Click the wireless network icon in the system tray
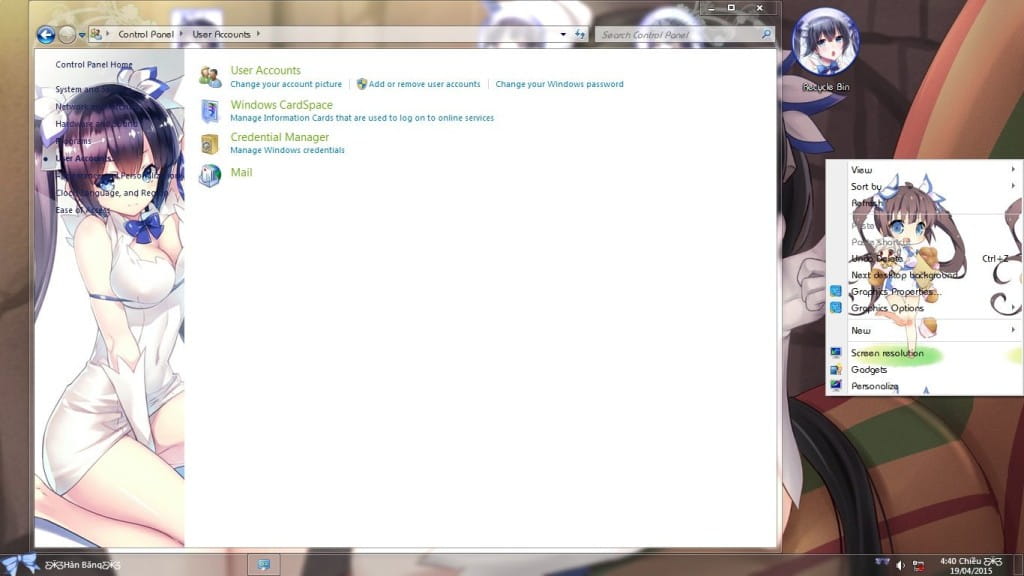The height and width of the screenshot is (576, 1024). pyautogui.click(x=884, y=563)
